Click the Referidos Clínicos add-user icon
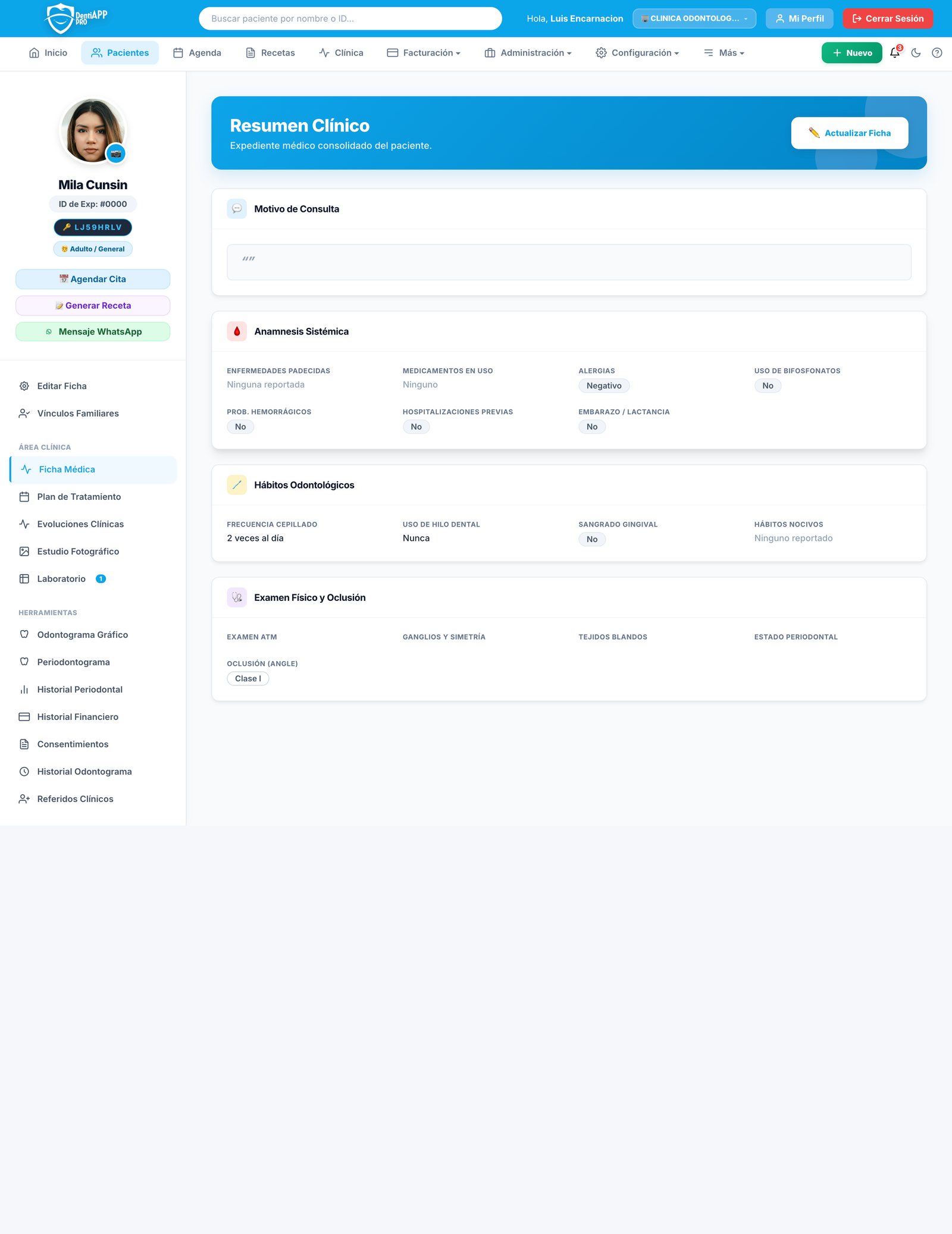The image size is (952, 1234). (x=24, y=799)
